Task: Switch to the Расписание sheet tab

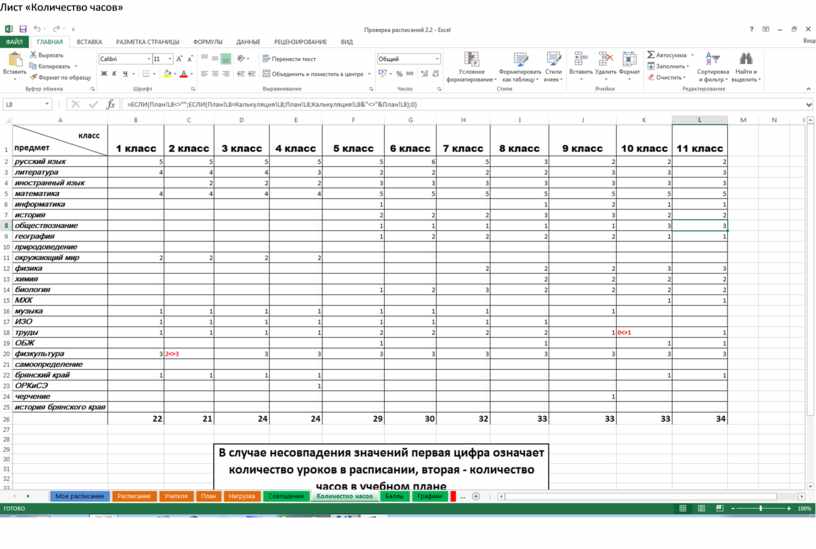Action: [x=133, y=496]
